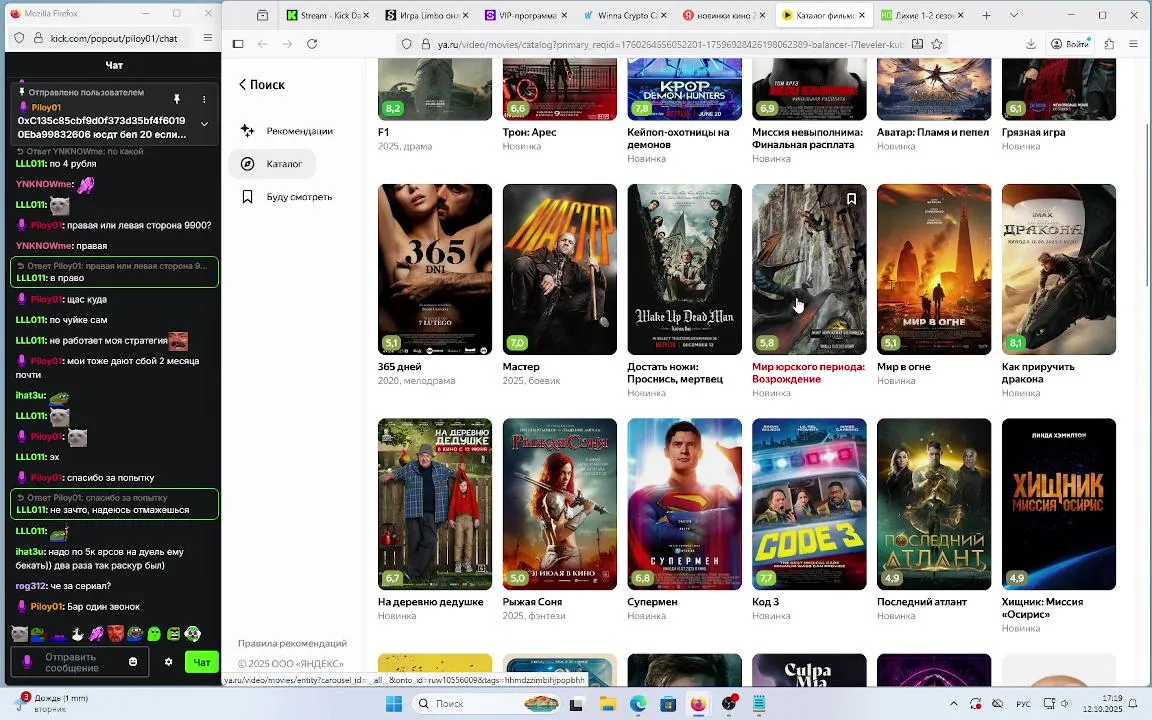Expand the pinned message chevron in chat
The width and height of the screenshot is (1152, 720).
(x=204, y=124)
